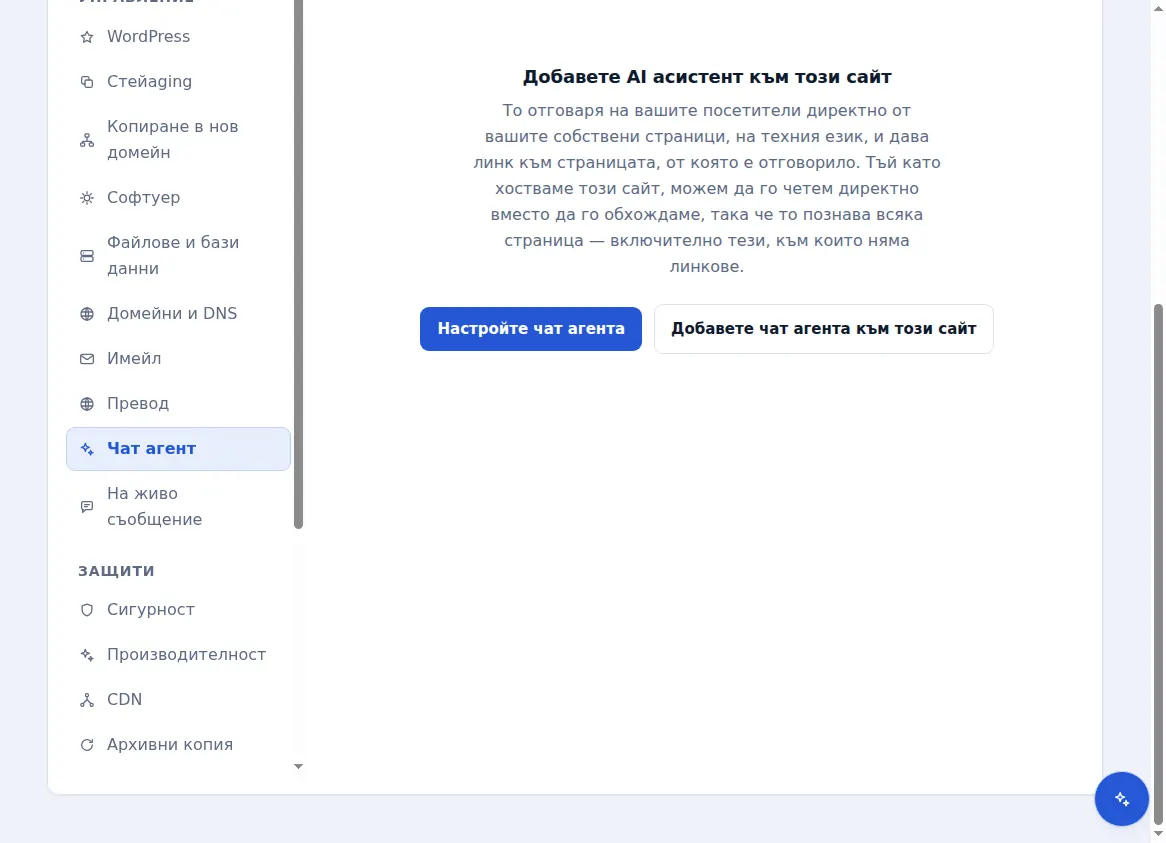
Task: Open Домейни и DNS settings
Action: click(x=178, y=314)
